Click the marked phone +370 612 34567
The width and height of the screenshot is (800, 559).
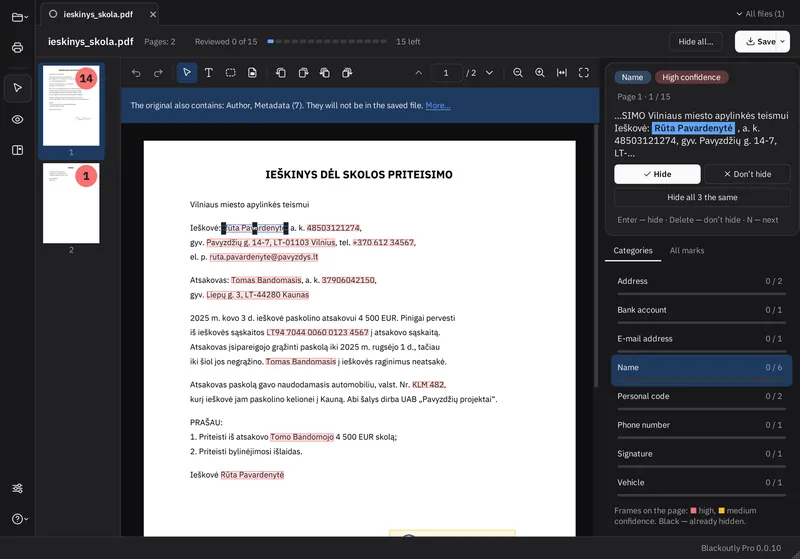(383, 243)
